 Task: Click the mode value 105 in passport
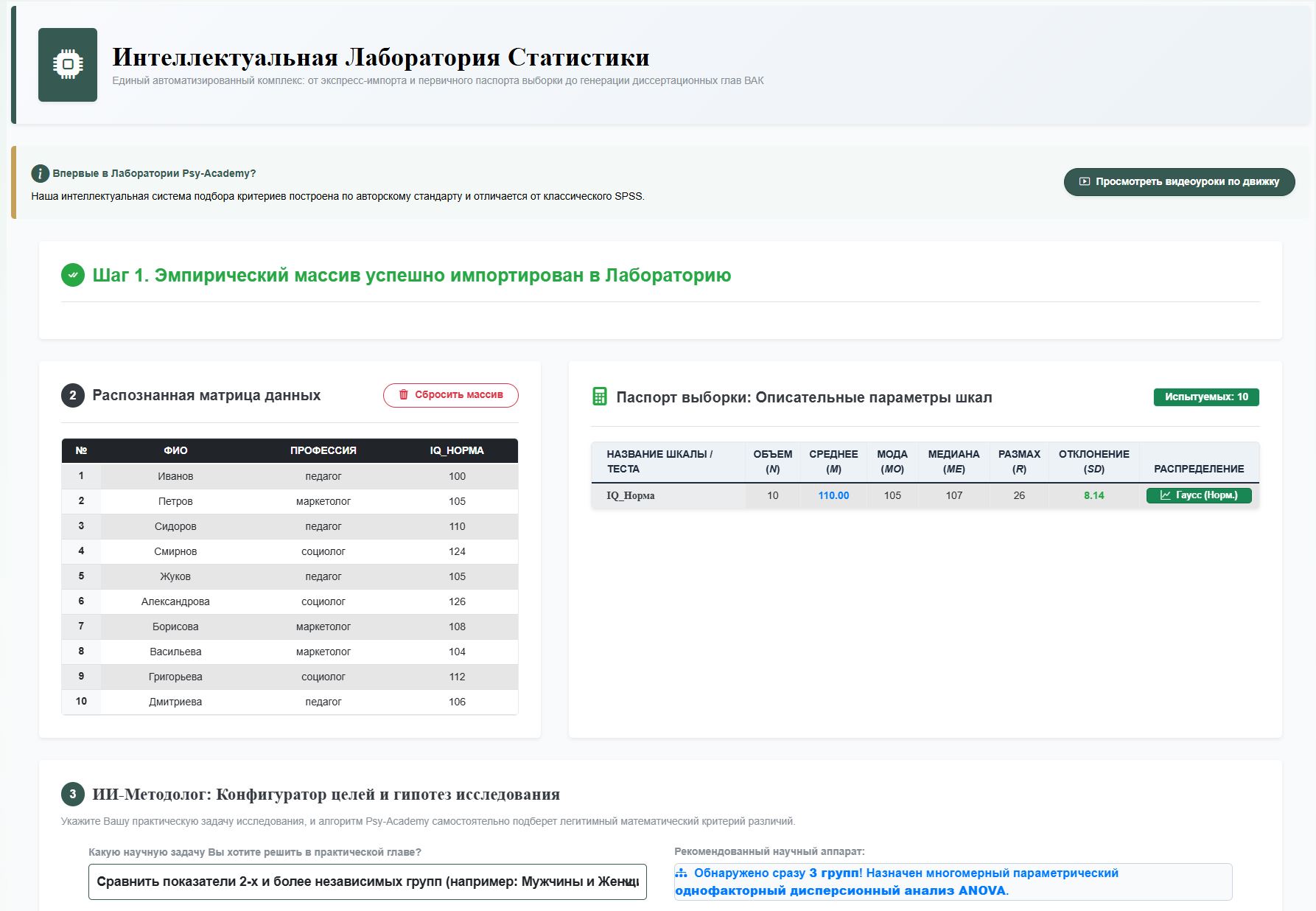pyautogui.click(x=892, y=495)
